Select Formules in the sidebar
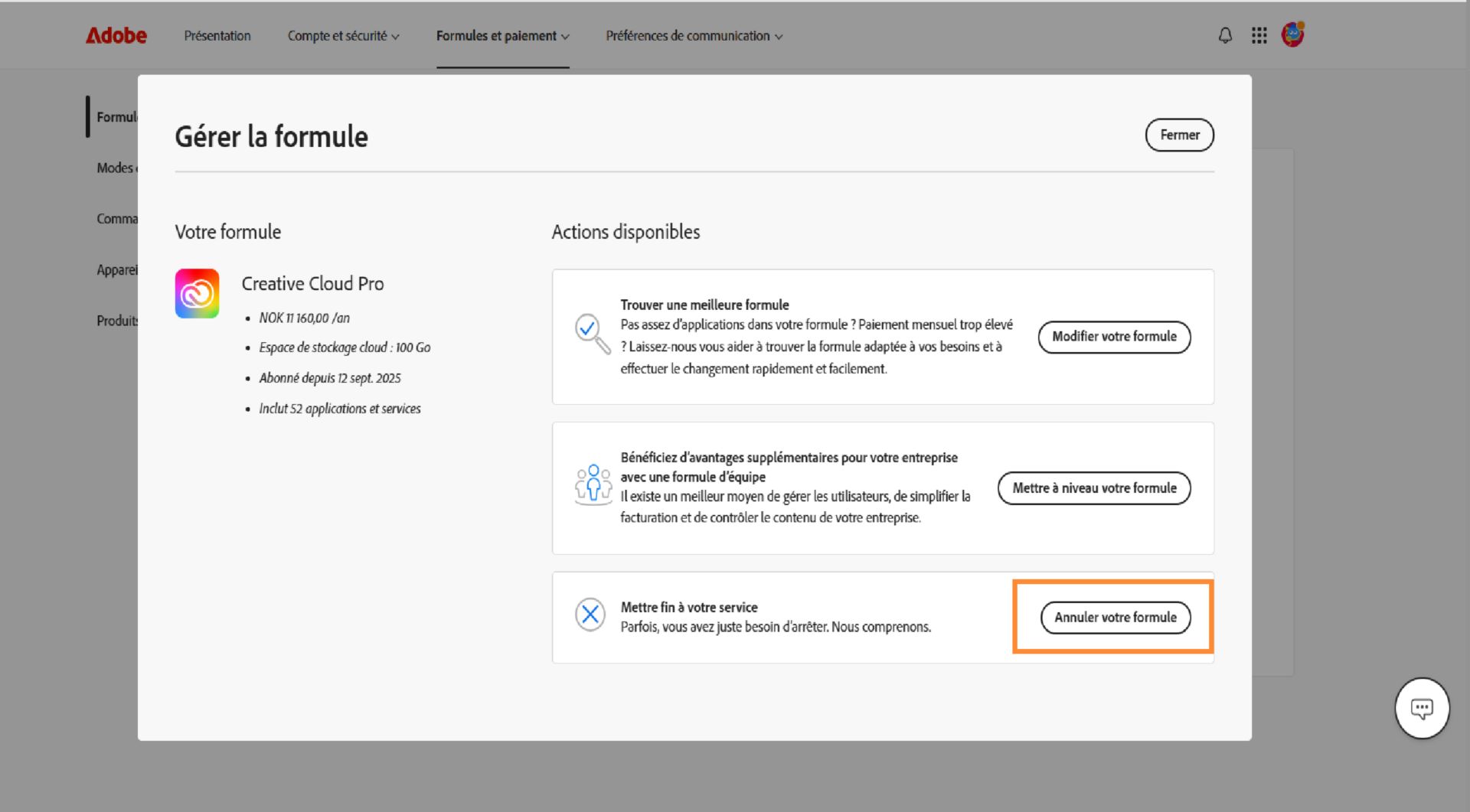 116,116
